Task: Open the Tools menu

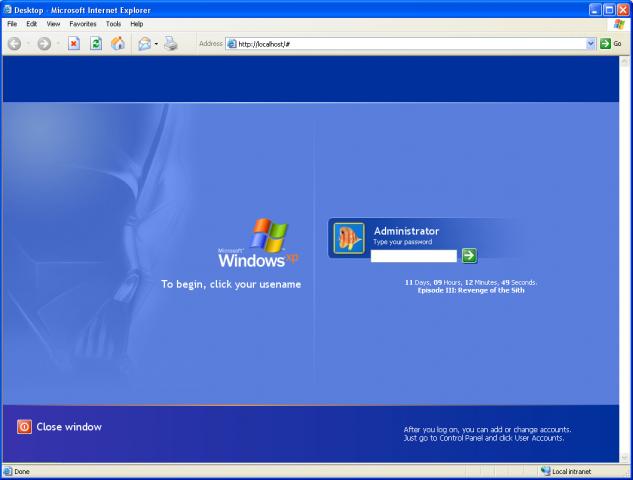Action: pos(113,24)
